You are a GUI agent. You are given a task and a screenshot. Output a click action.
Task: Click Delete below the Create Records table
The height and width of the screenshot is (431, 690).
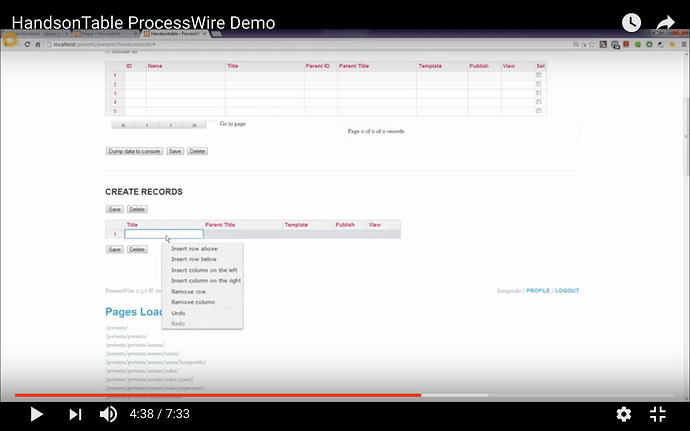[x=137, y=249]
